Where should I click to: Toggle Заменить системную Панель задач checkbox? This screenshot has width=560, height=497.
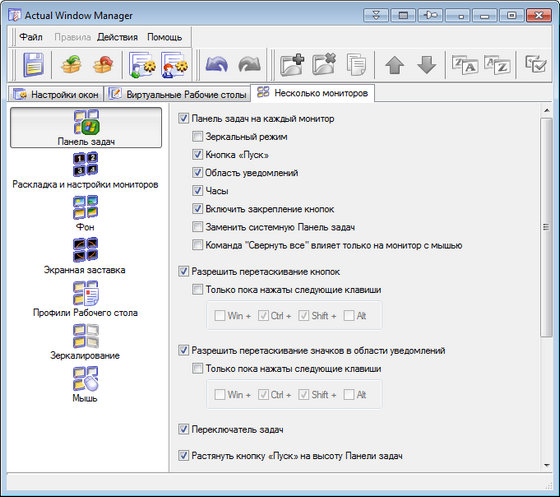click(197, 227)
